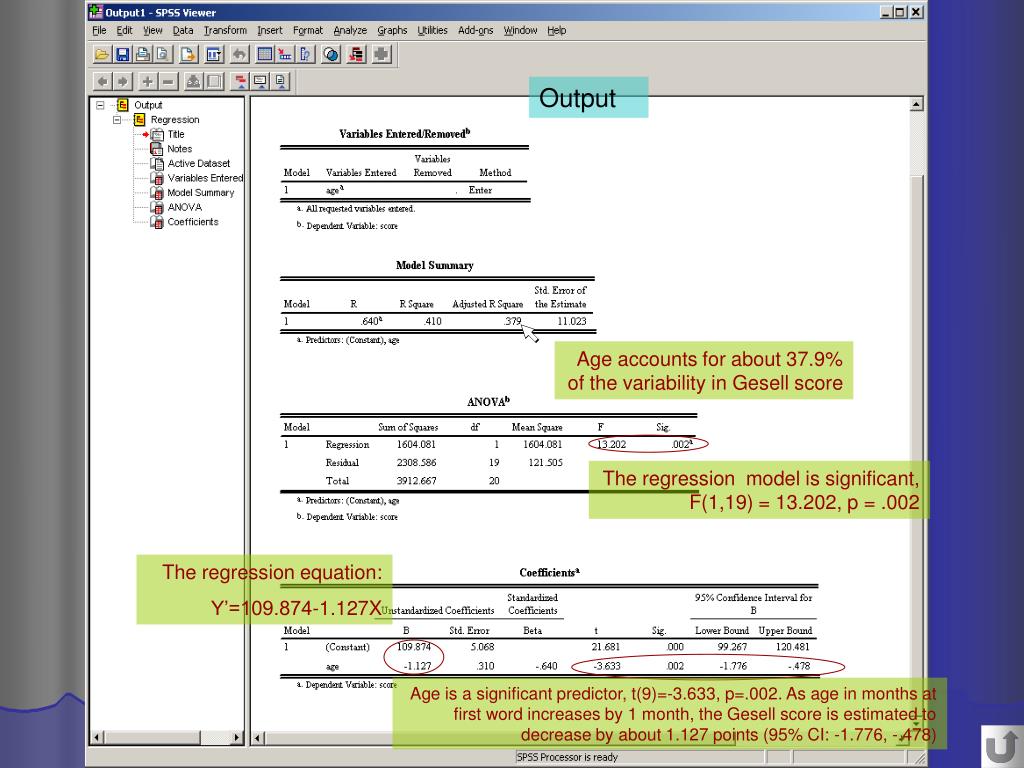1024x768 pixels.
Task: Select Variables Entered in the outline tree
Action: coord(205,178)
